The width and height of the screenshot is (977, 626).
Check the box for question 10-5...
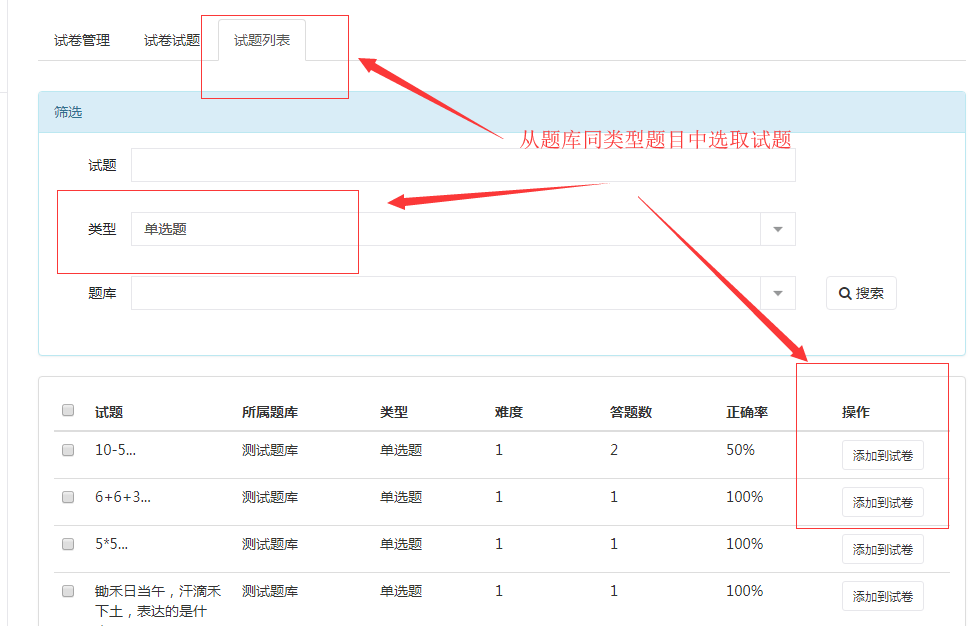tap(68, 450)
